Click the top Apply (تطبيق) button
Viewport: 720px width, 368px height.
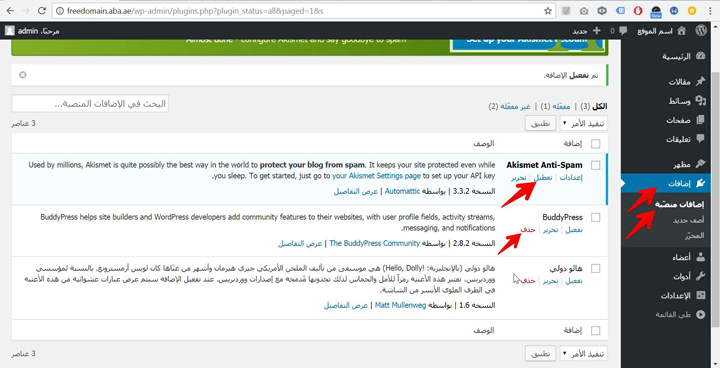(540, 123)
